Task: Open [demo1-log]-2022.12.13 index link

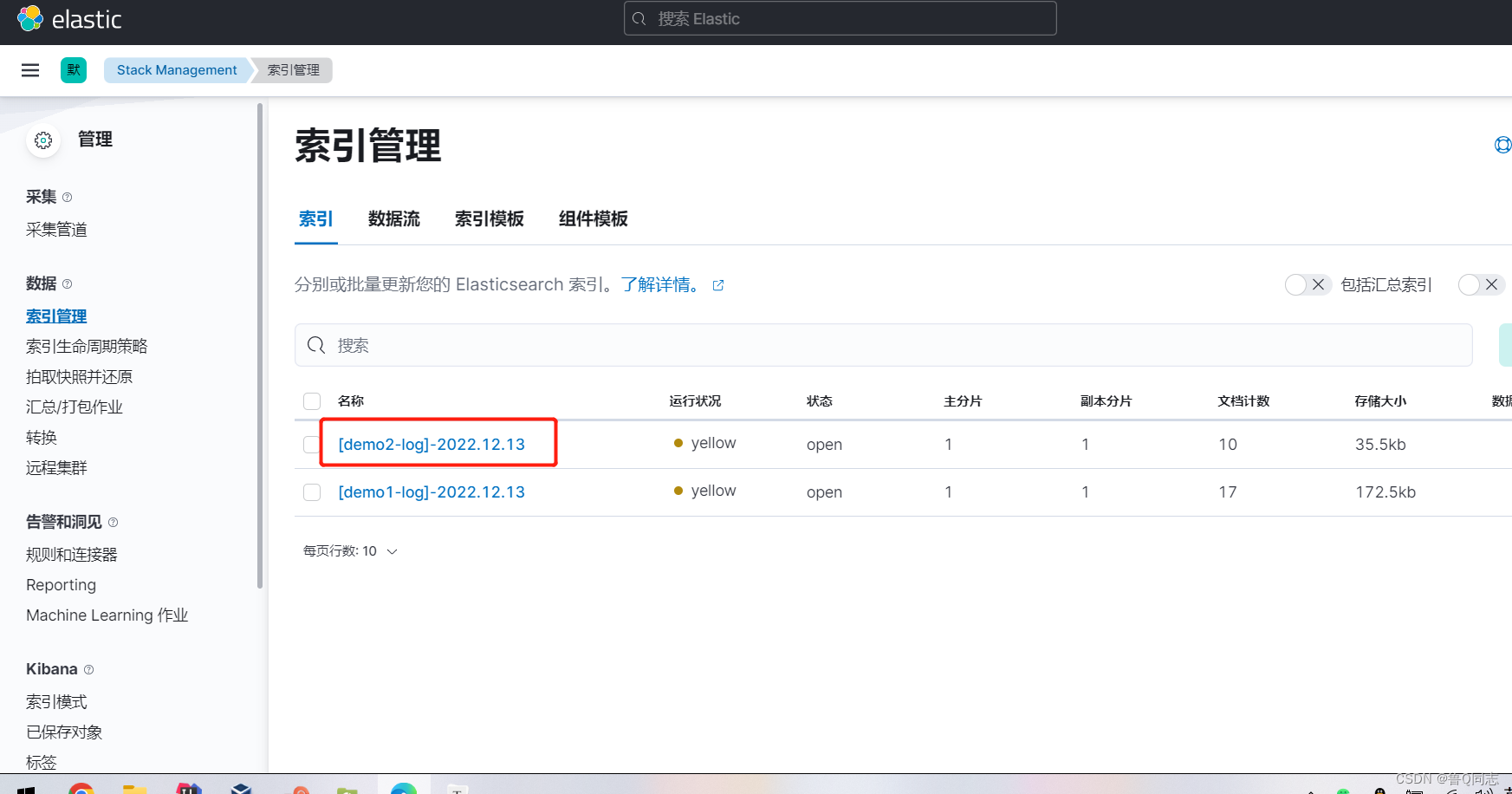Action: pos(432,492)
